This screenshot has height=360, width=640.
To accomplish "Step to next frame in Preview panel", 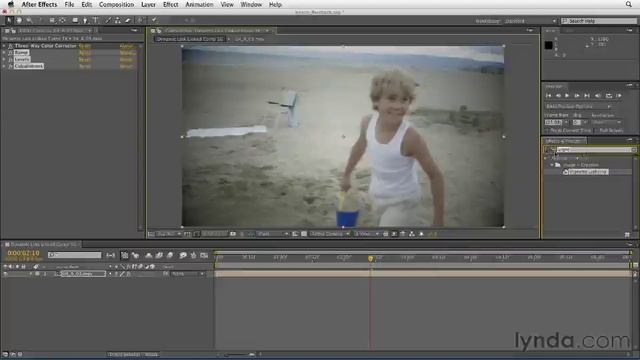I will (x=577, y=96).
